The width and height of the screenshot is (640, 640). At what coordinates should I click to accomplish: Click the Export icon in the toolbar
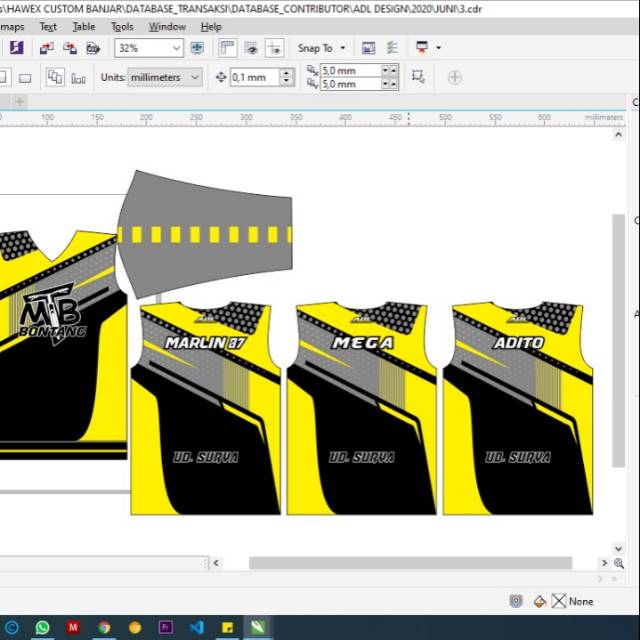(70, 48)
